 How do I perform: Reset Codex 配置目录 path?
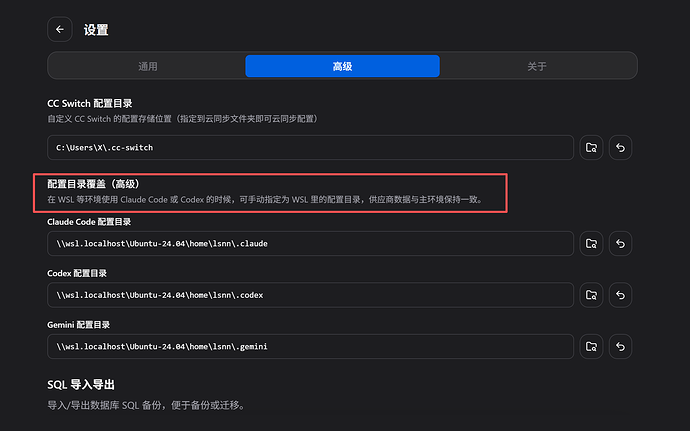pyautogui.click(x=620, y=295)
